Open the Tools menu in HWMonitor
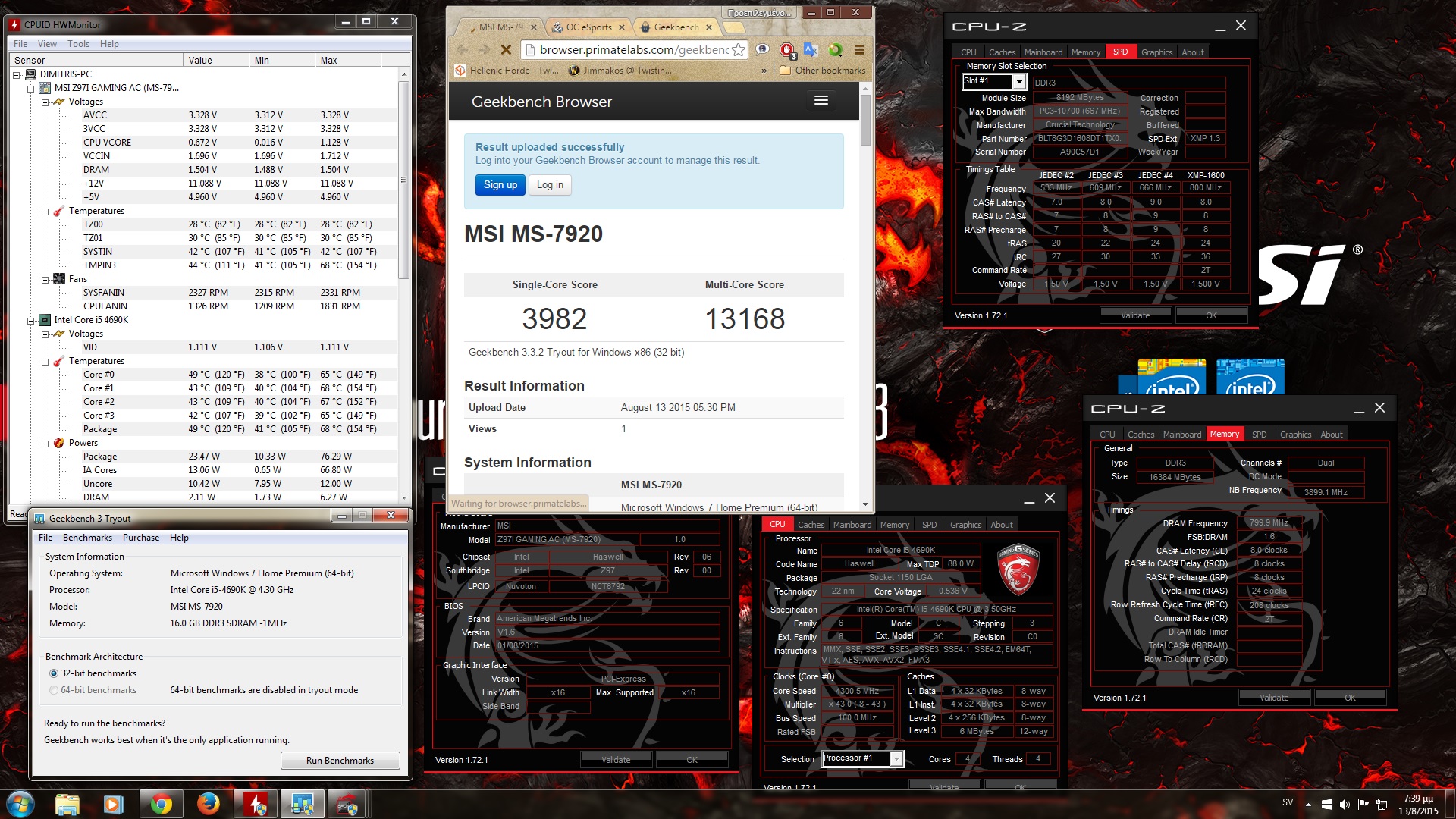Image resolution: width=1456 pixels, height=819 pixels. coord(78,44)
